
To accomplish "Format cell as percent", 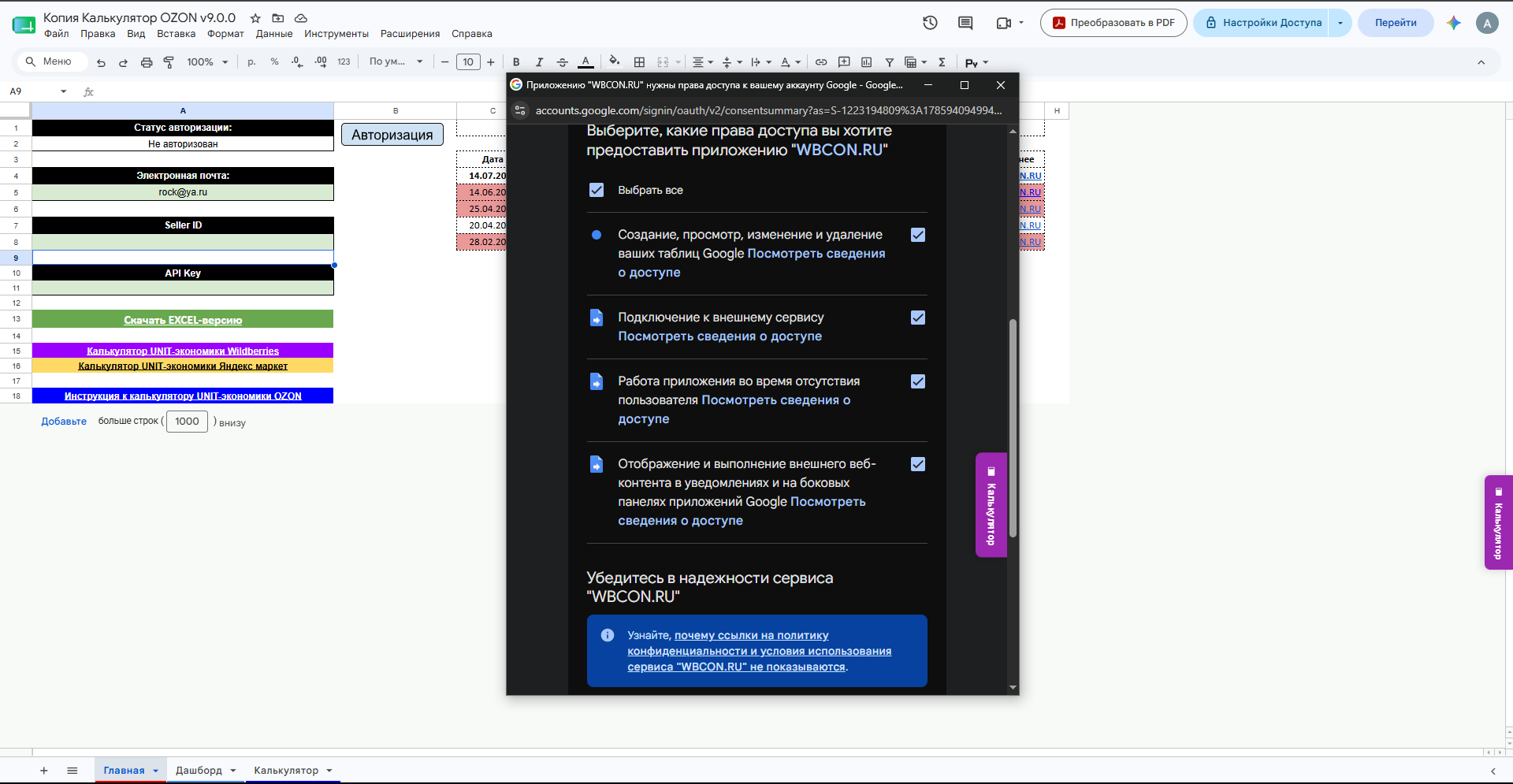I will point(274,62).
